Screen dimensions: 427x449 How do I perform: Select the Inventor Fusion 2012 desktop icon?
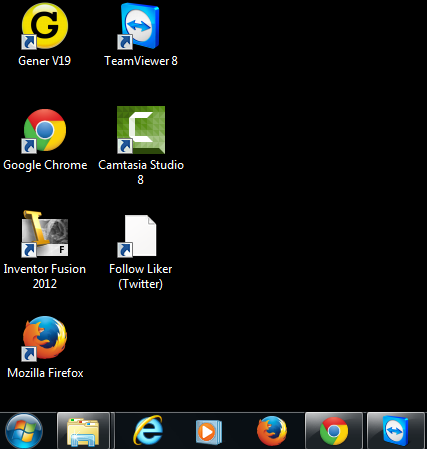(45, 234)
